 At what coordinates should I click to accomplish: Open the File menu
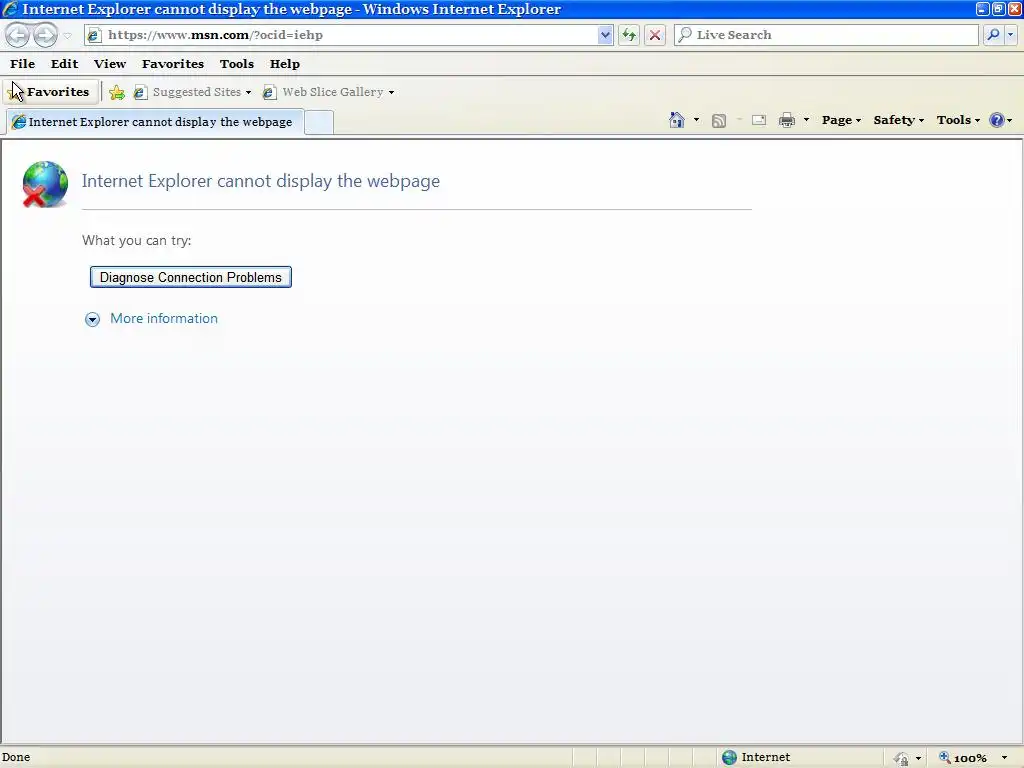click(x=22, y=64)
